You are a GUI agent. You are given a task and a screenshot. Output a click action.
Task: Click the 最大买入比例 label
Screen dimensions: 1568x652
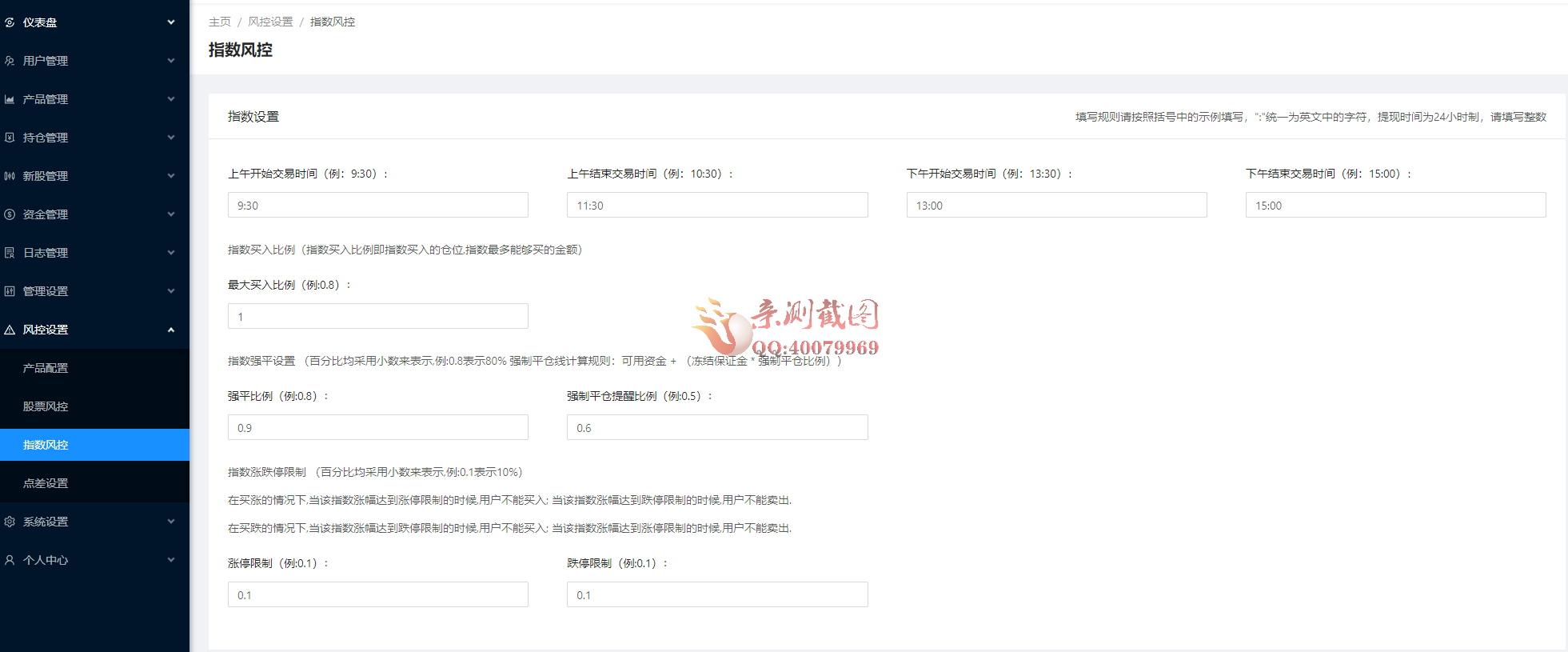tap(289, 285)
